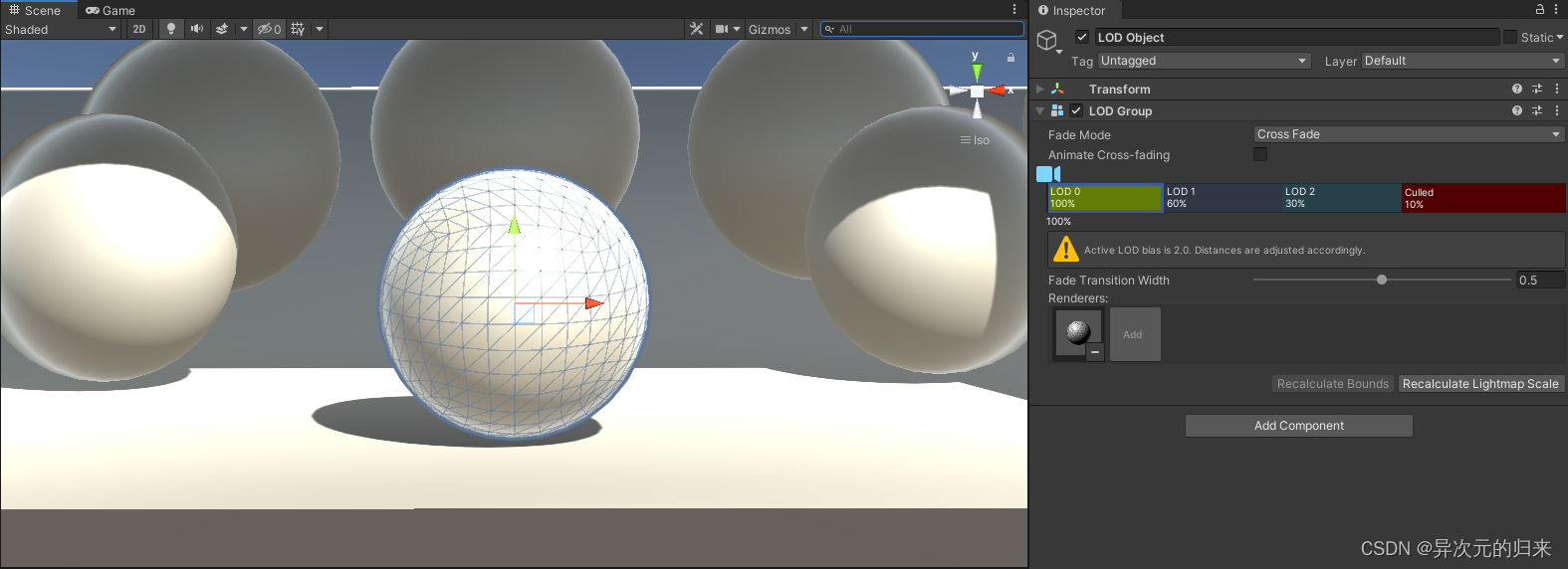Open the effects dropdown arrow
The width and height of the screenshot is (1568, 569).
coord(244,29)
